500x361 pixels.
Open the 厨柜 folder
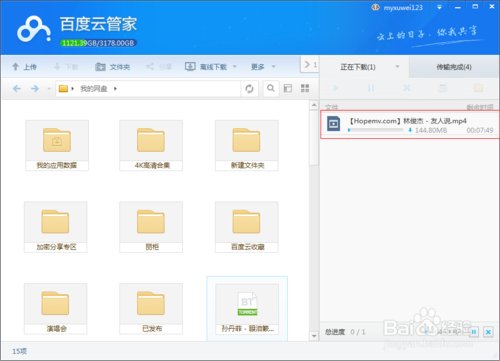151,227
